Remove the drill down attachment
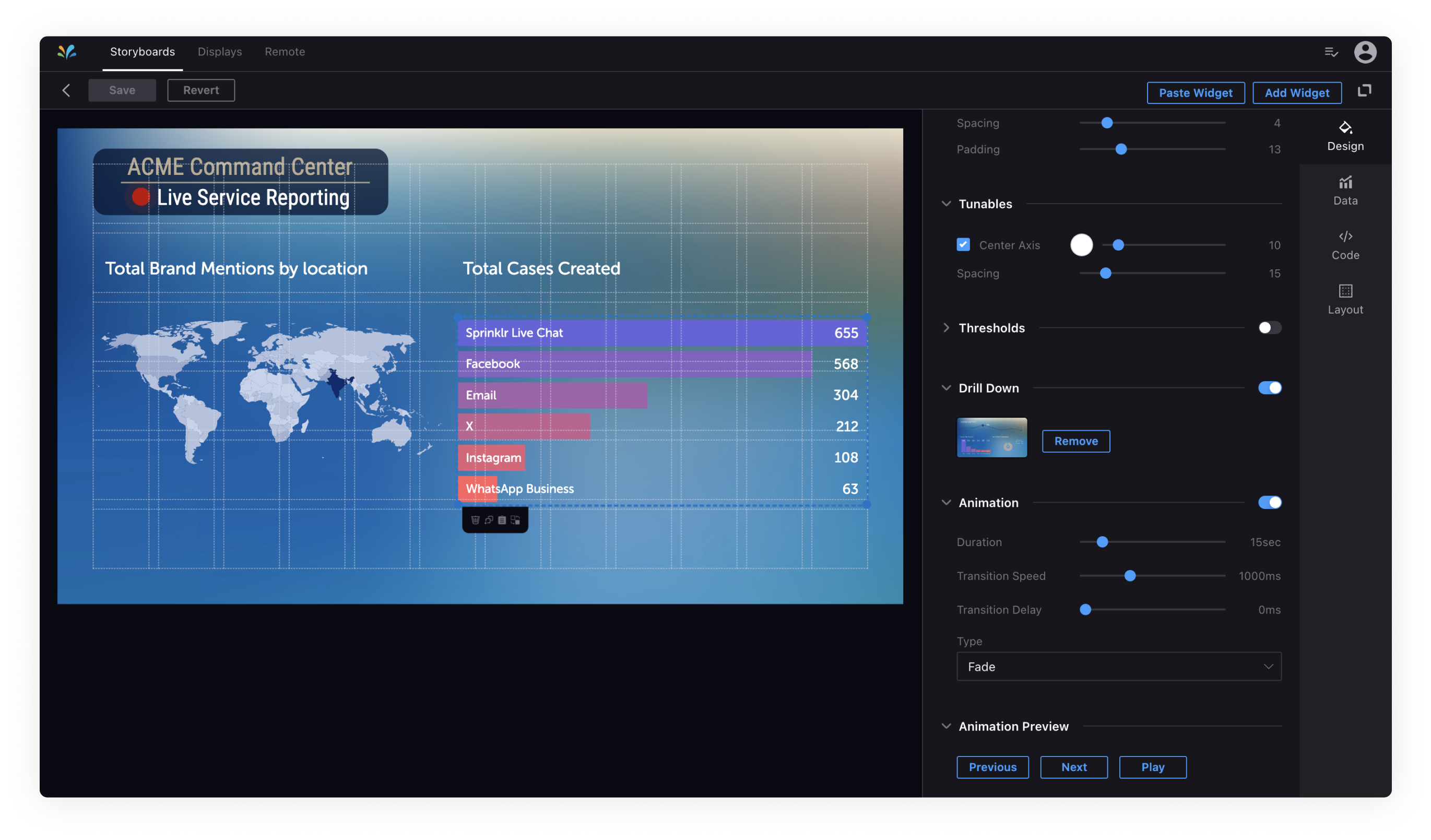 click(x=1075, y=441)
